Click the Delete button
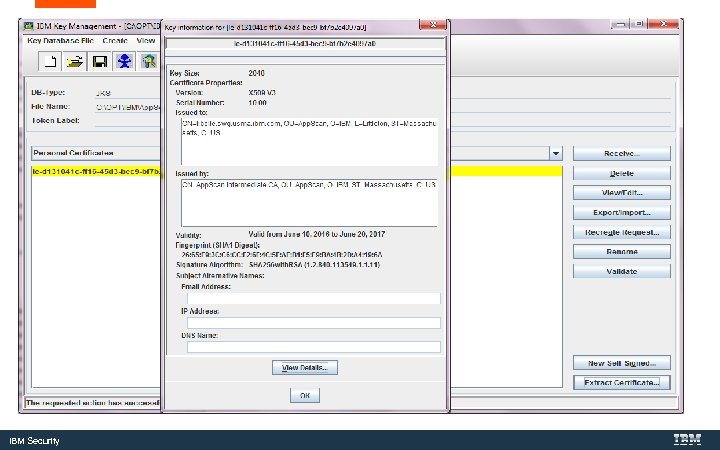Screen dimensions: 720x450 pos(622,173)
